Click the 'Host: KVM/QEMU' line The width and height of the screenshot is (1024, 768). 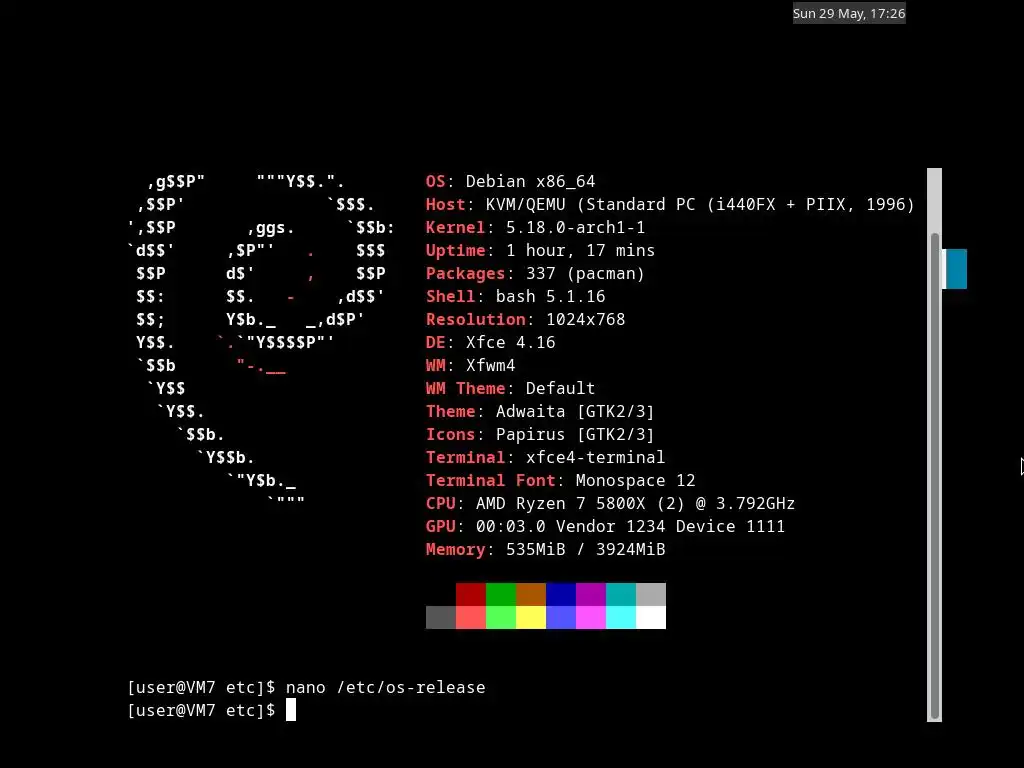click(x=670, y=204)
